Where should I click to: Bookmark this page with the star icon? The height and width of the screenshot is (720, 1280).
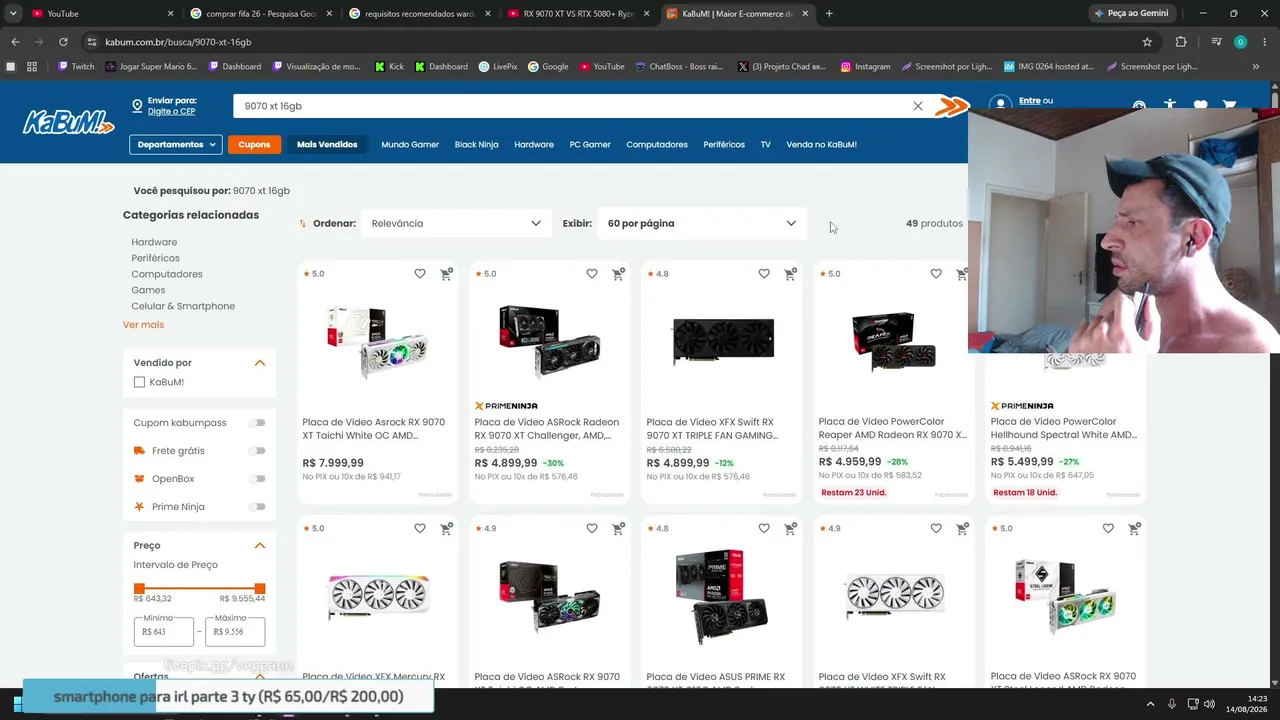1147,42
